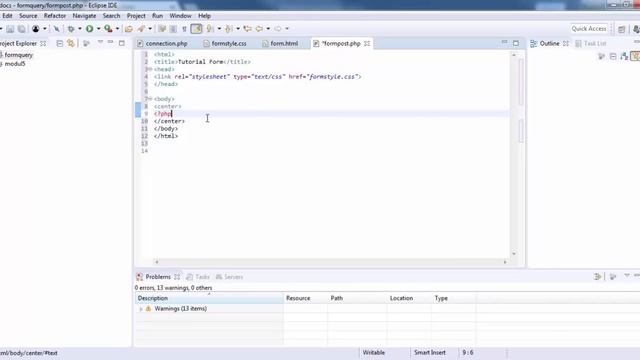The width and height of the screenshot is (640, 360).
Task: Open the Run dropdown arrow
Action: (98, 29)
